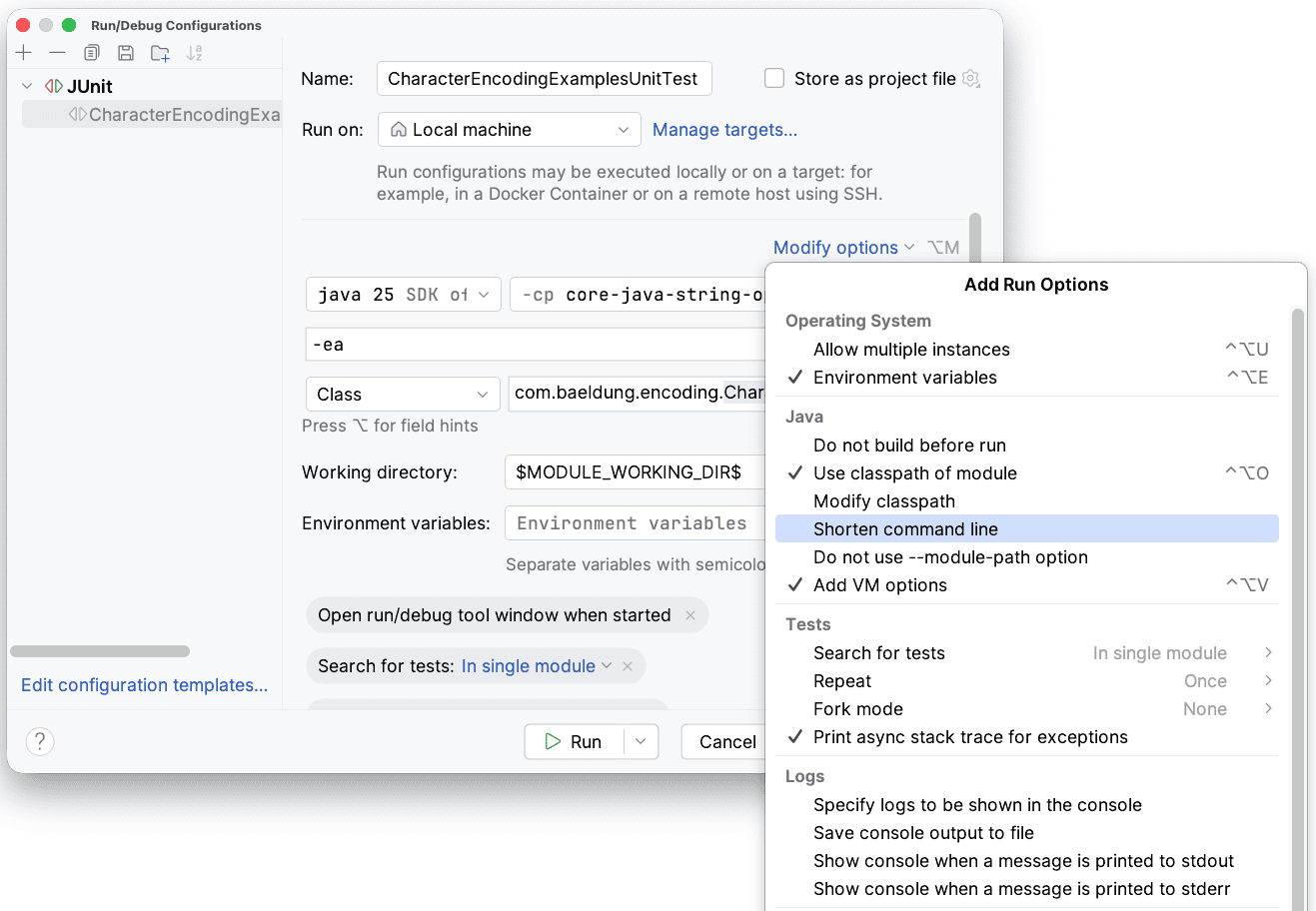Open the Manage targets link

pos(724,130)
